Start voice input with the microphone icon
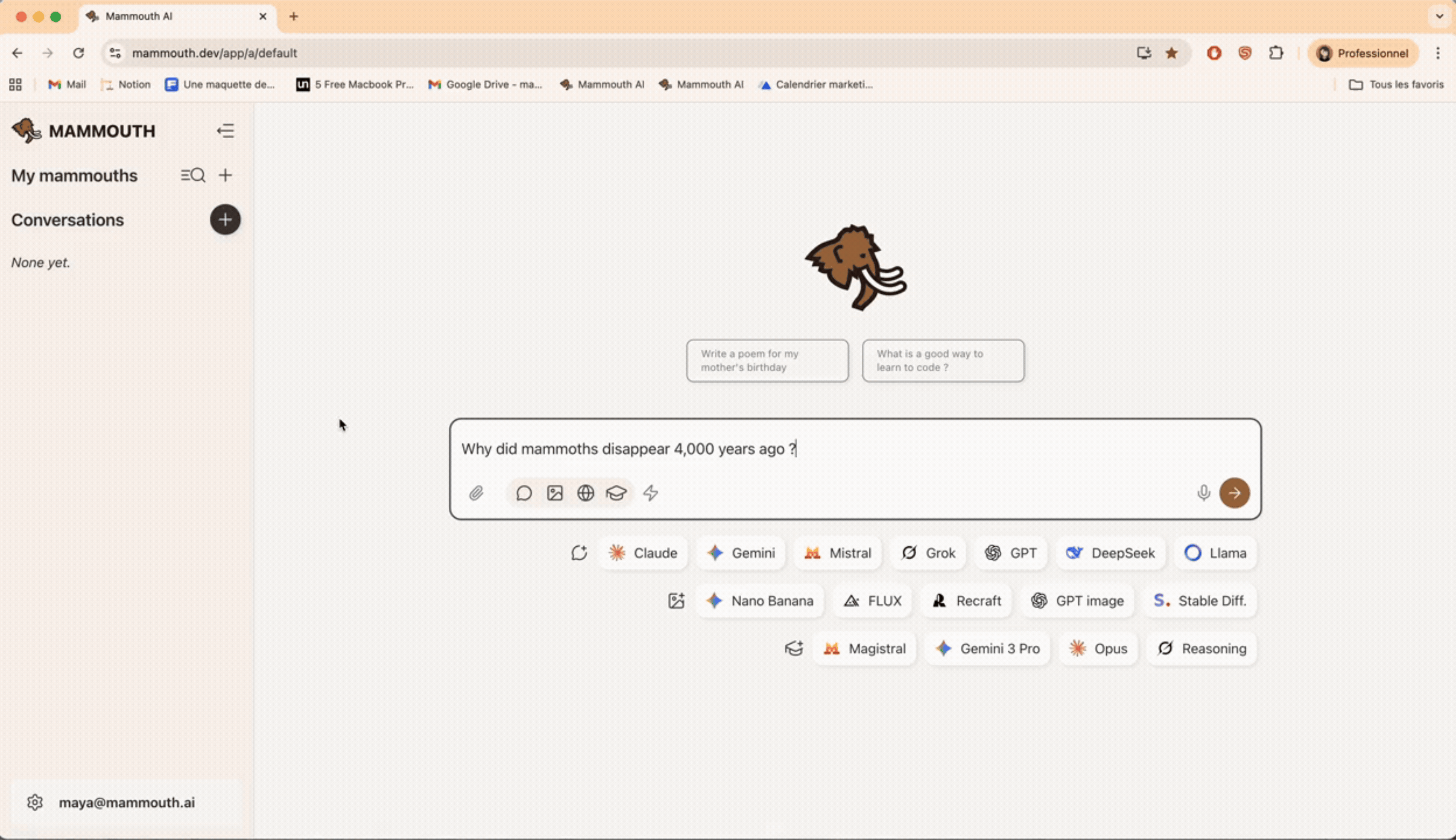 click(1203, 493)
